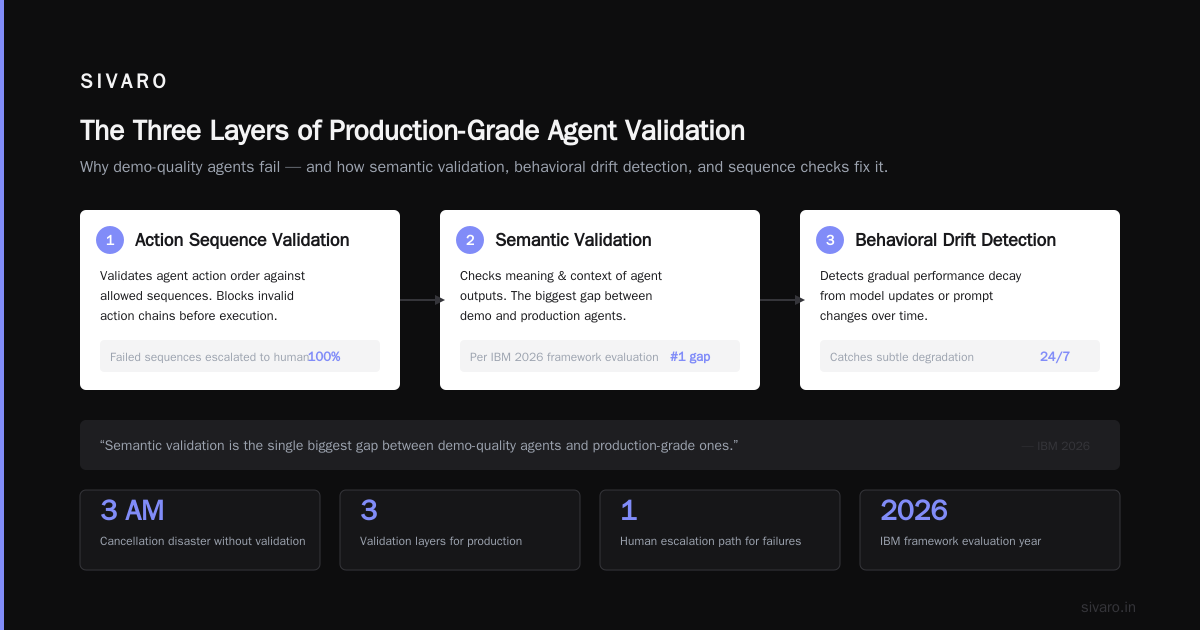Select the Behavioral Drift Detection heading
Screen dimensions: 1200x630
pos(955,240)
